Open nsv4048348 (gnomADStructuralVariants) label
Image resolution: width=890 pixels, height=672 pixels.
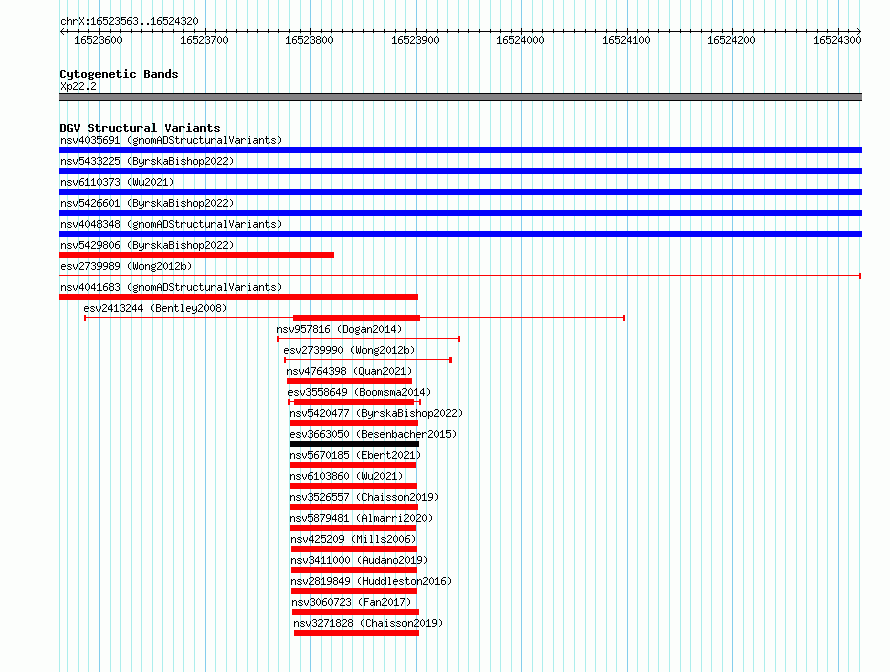(171, 224)
